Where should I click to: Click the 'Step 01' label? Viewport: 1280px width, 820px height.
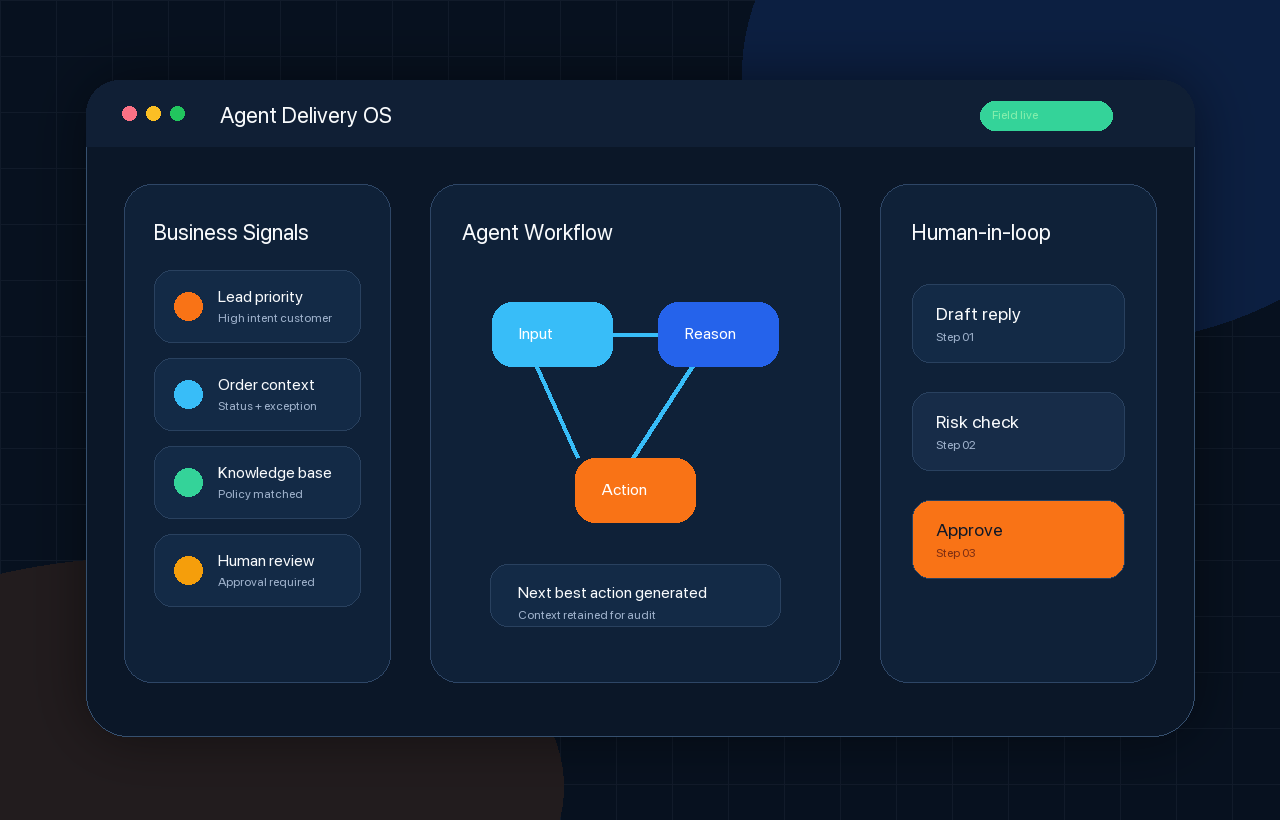click(955, 337)
